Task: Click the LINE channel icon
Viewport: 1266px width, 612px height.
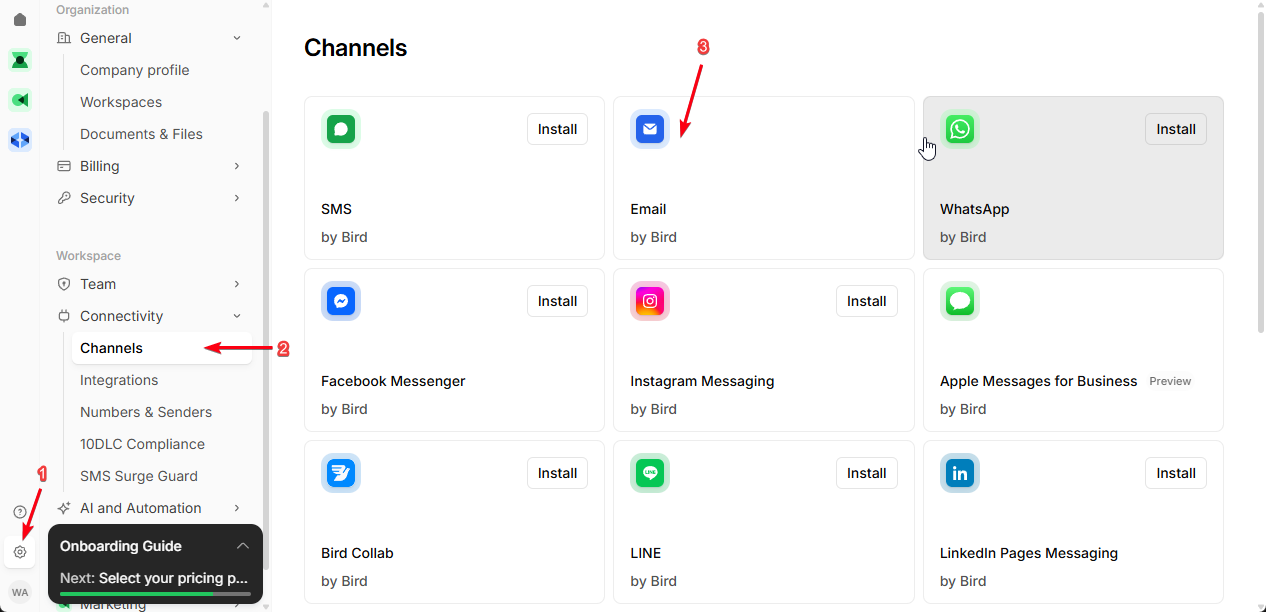Action: click(x=650, y=473)
